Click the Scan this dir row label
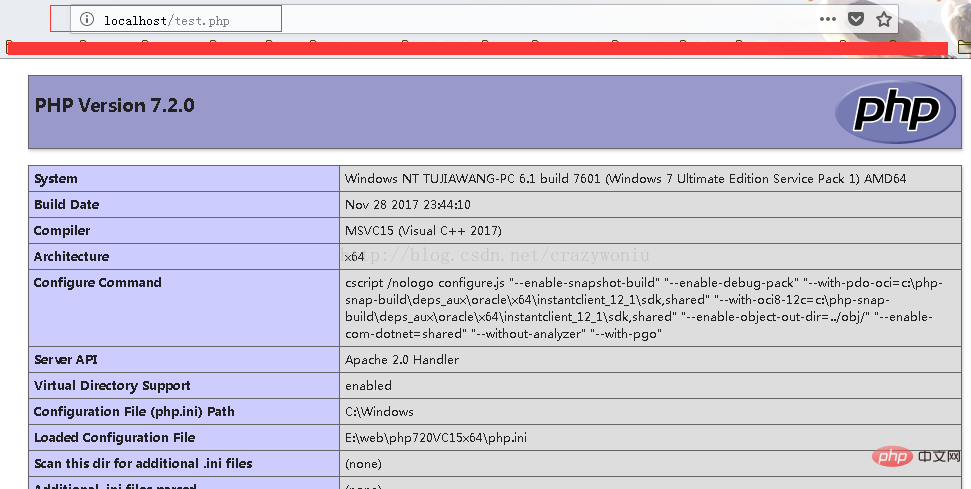 [x=143, y=464]
